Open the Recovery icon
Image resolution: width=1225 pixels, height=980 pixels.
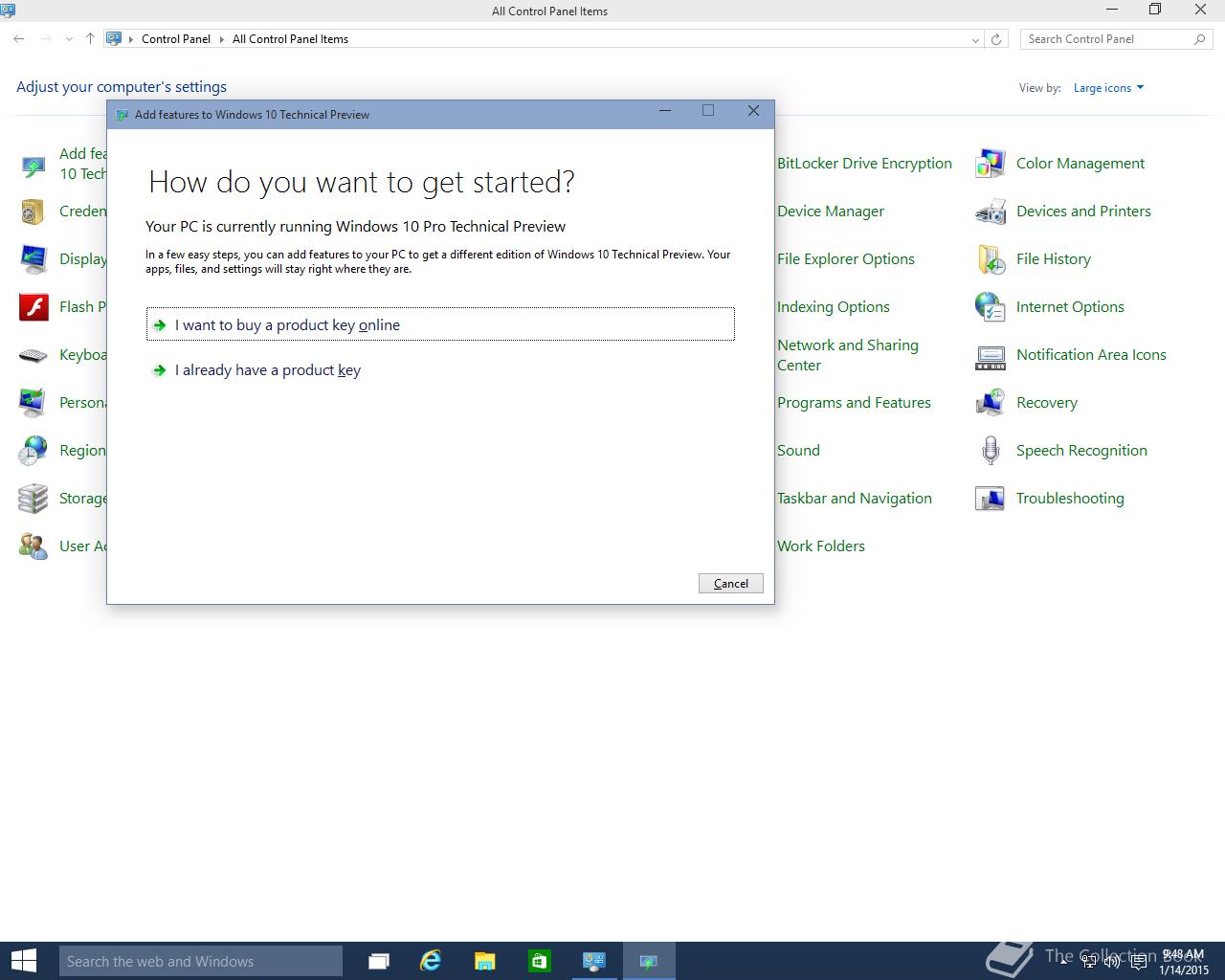[990, 403]
